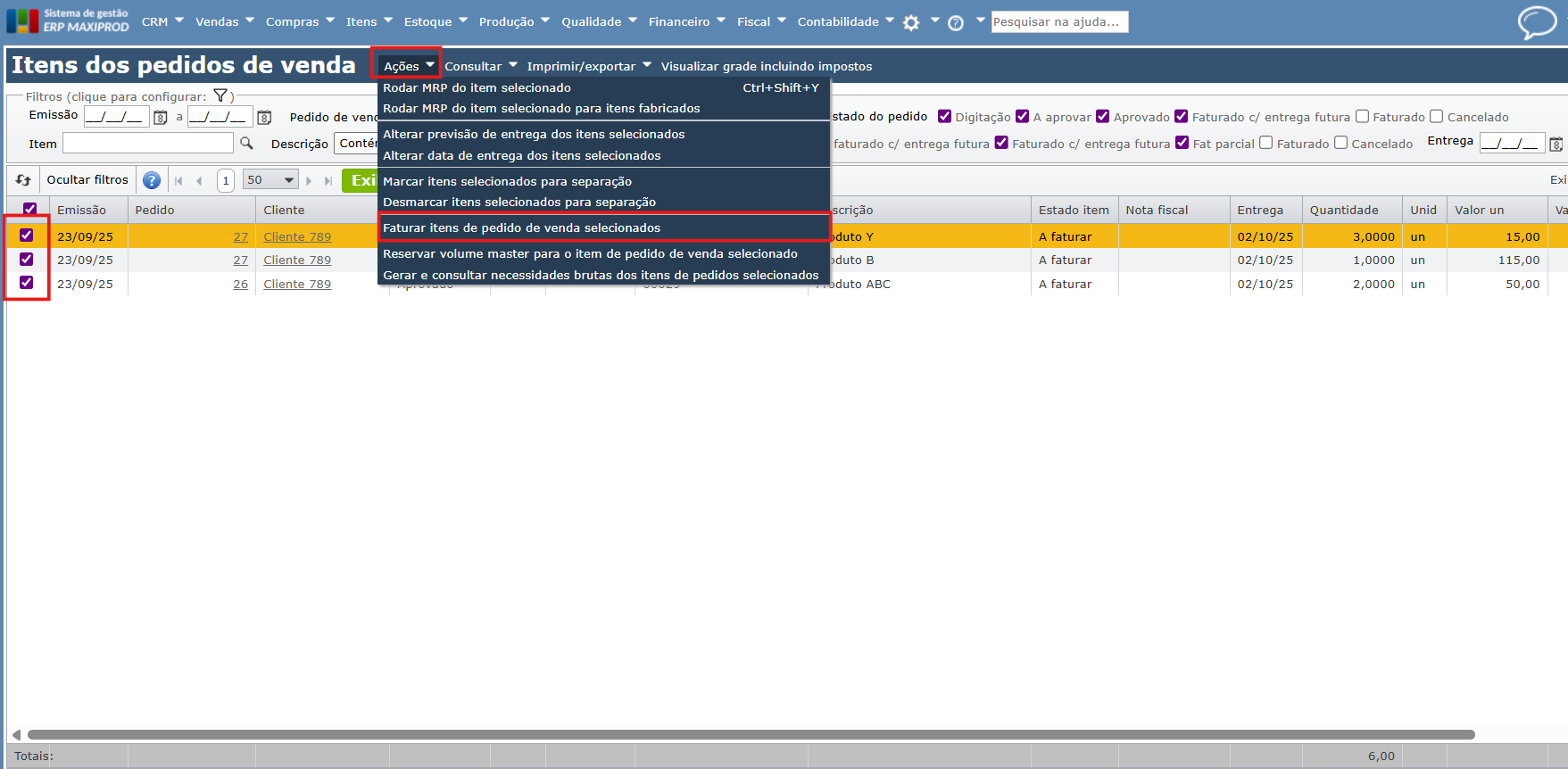Select Rodar MRP do item selecionado
1568x769 pixels.
604,87
